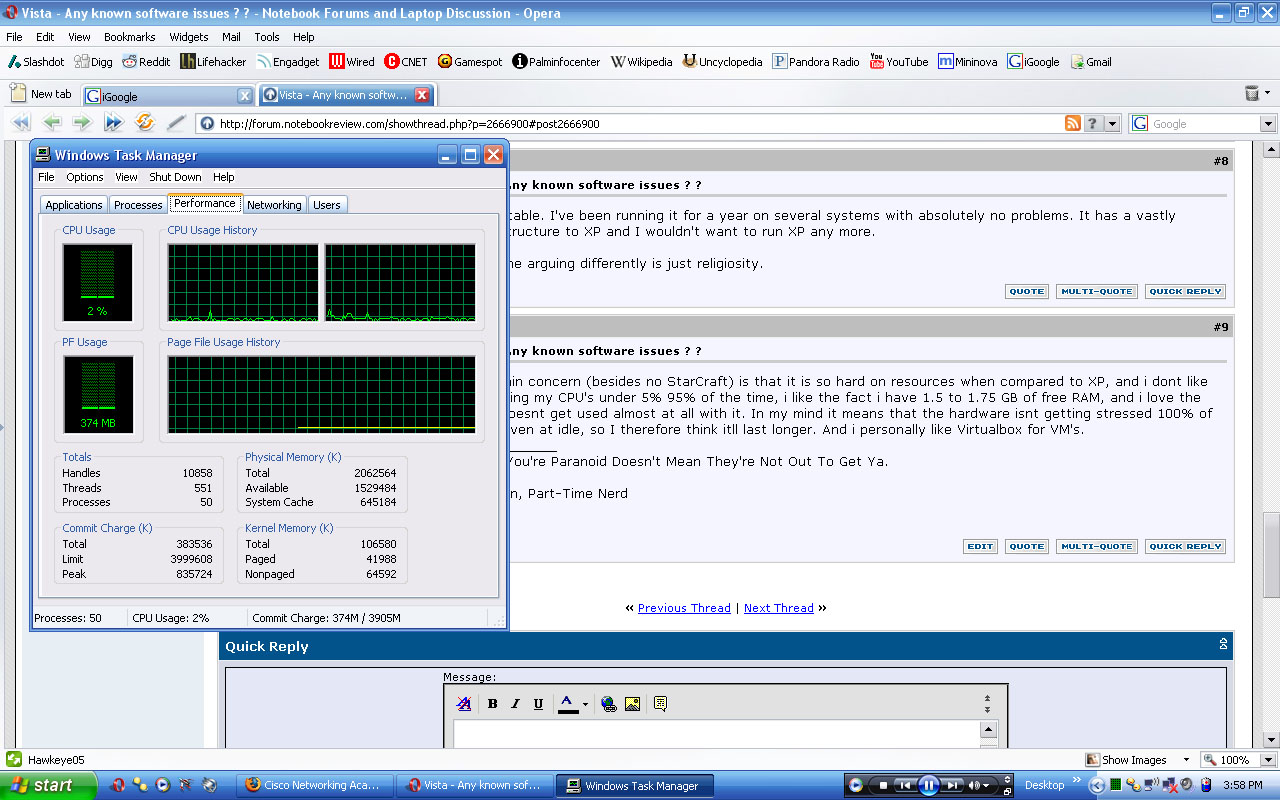Open the Show Images dropdown

[1186, 760]
